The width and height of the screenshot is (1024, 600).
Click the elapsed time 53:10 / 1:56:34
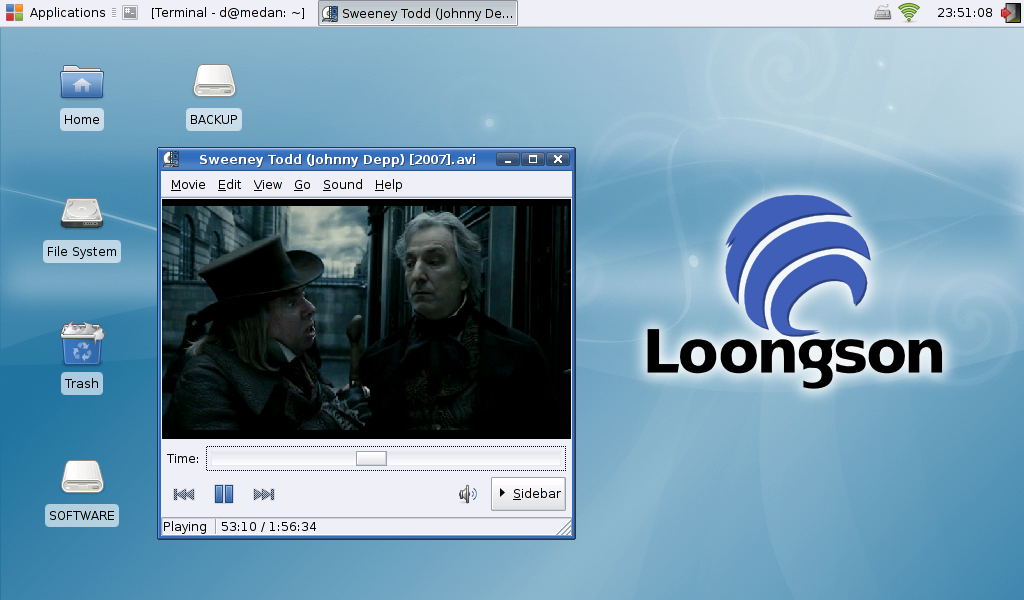(268, 527)
